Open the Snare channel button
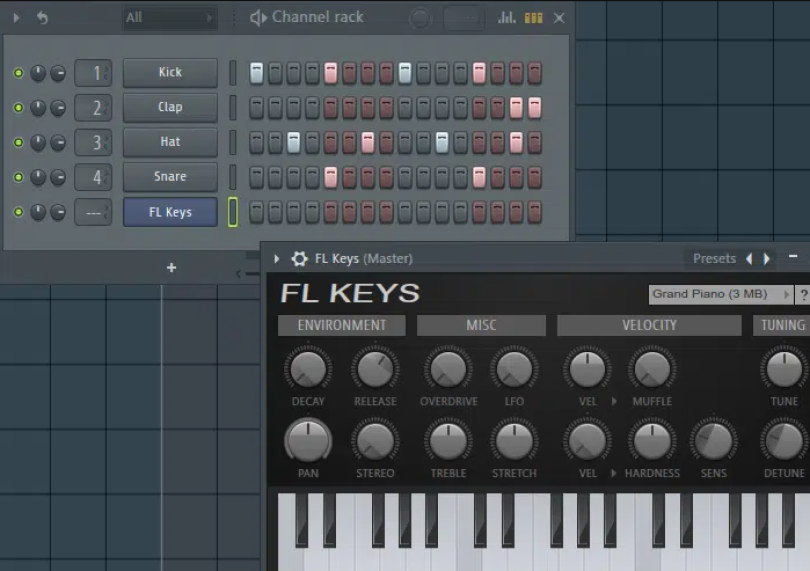Viewport: 810px width, 571px height. click(170, 177)
